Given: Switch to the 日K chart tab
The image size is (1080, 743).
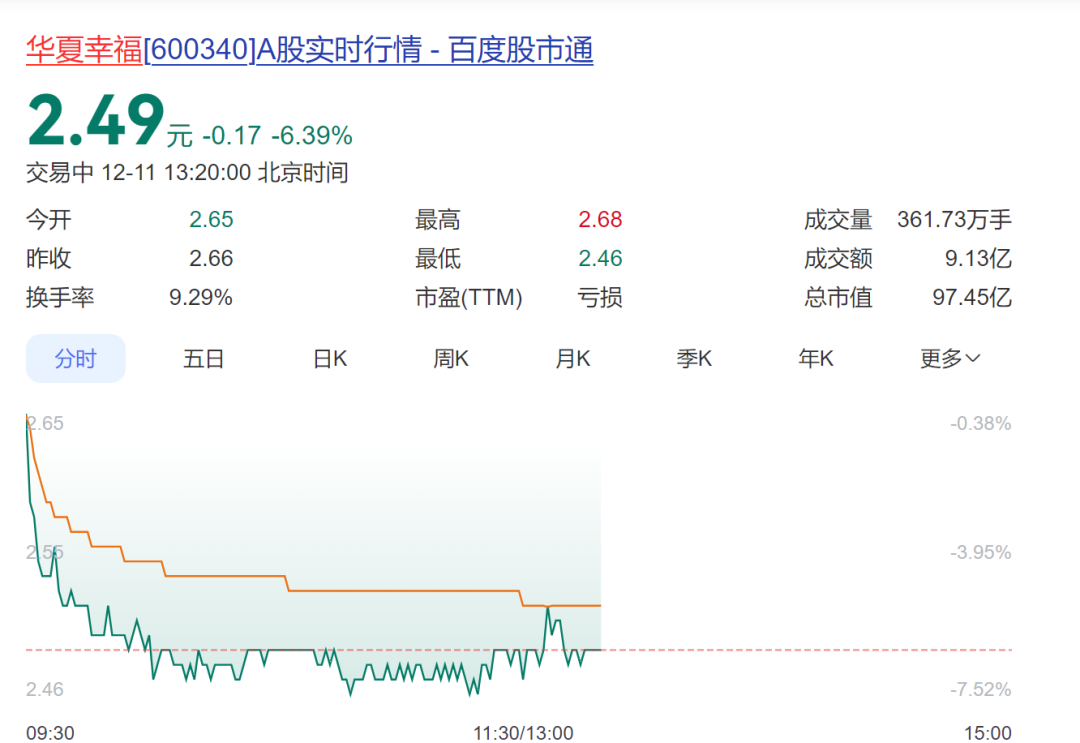Looking at the screenshot, I should pyautogui.click(x=330, y=359).
